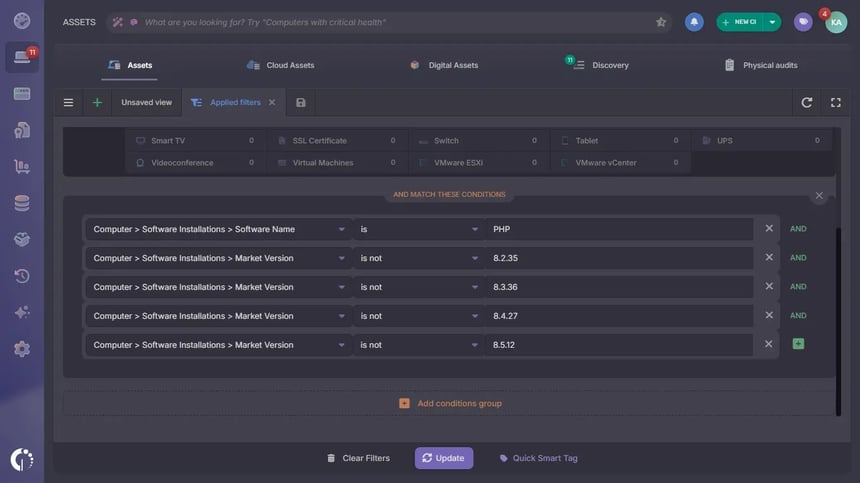
Task: Save the current view with disk icon
Action: (x=301, y=103)
